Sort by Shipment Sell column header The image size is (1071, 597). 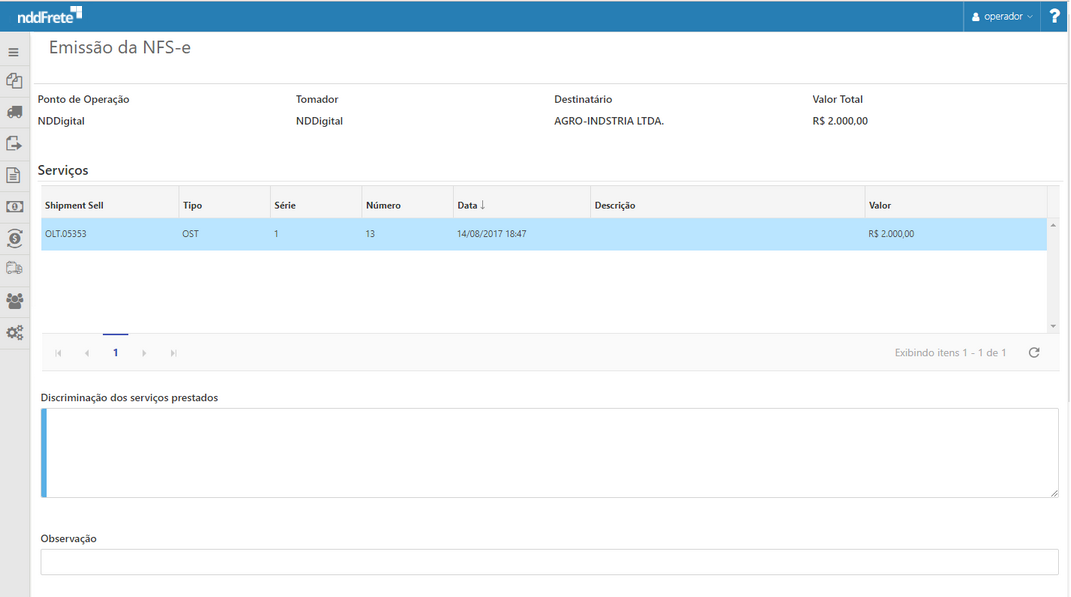[74, 205]
